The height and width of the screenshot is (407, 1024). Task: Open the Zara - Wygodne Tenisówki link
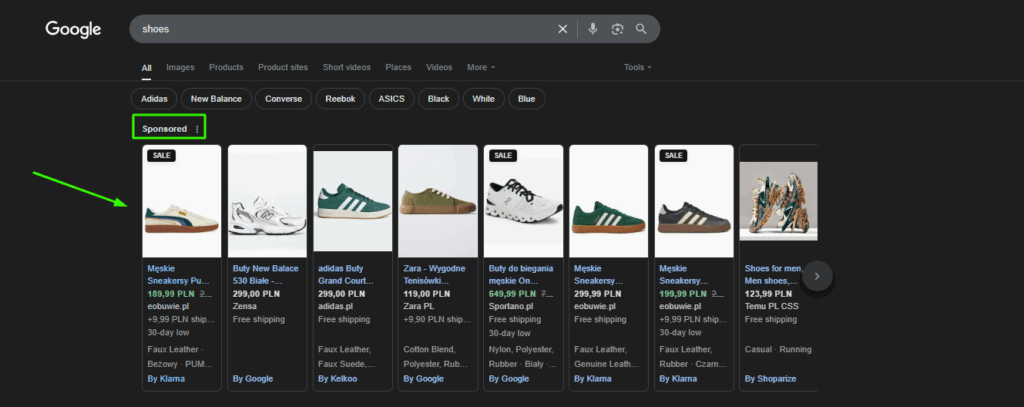coord(435,274)
